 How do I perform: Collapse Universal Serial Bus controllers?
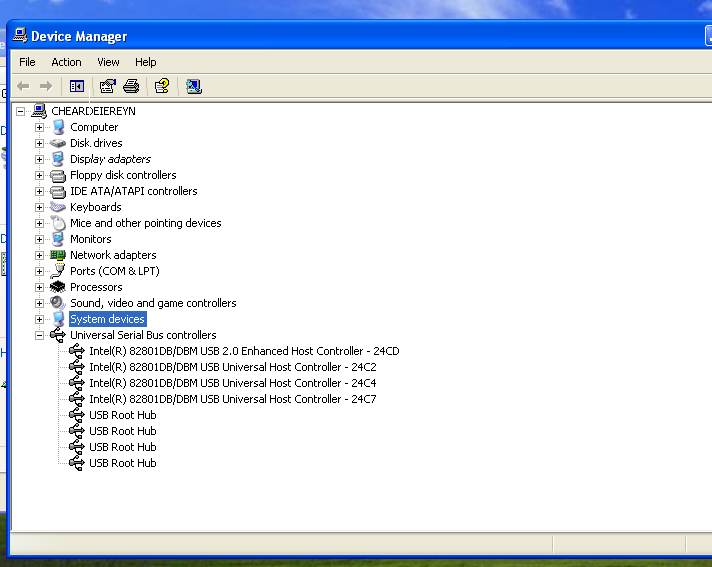(x=40, y=335)
